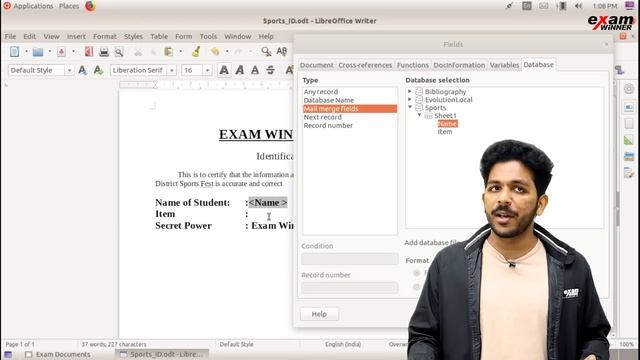
Task: Click the Spelling check AB icon
Action: pyautogui.click(x=282, y=51)
